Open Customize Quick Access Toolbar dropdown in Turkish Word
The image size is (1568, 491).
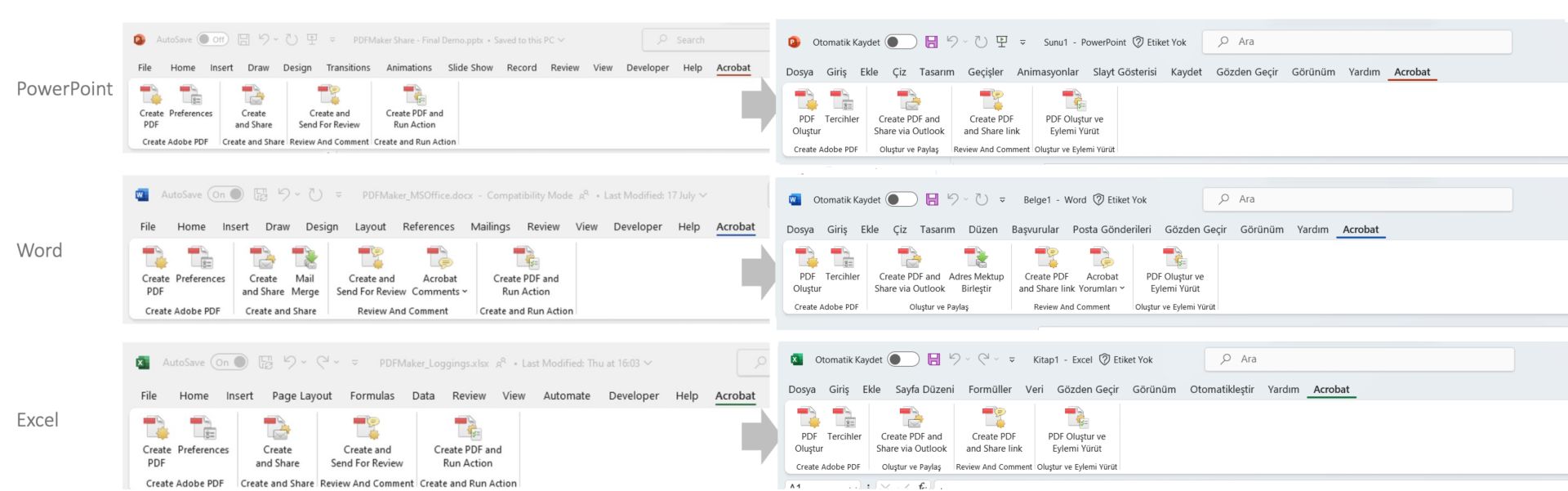(1002, 199)
